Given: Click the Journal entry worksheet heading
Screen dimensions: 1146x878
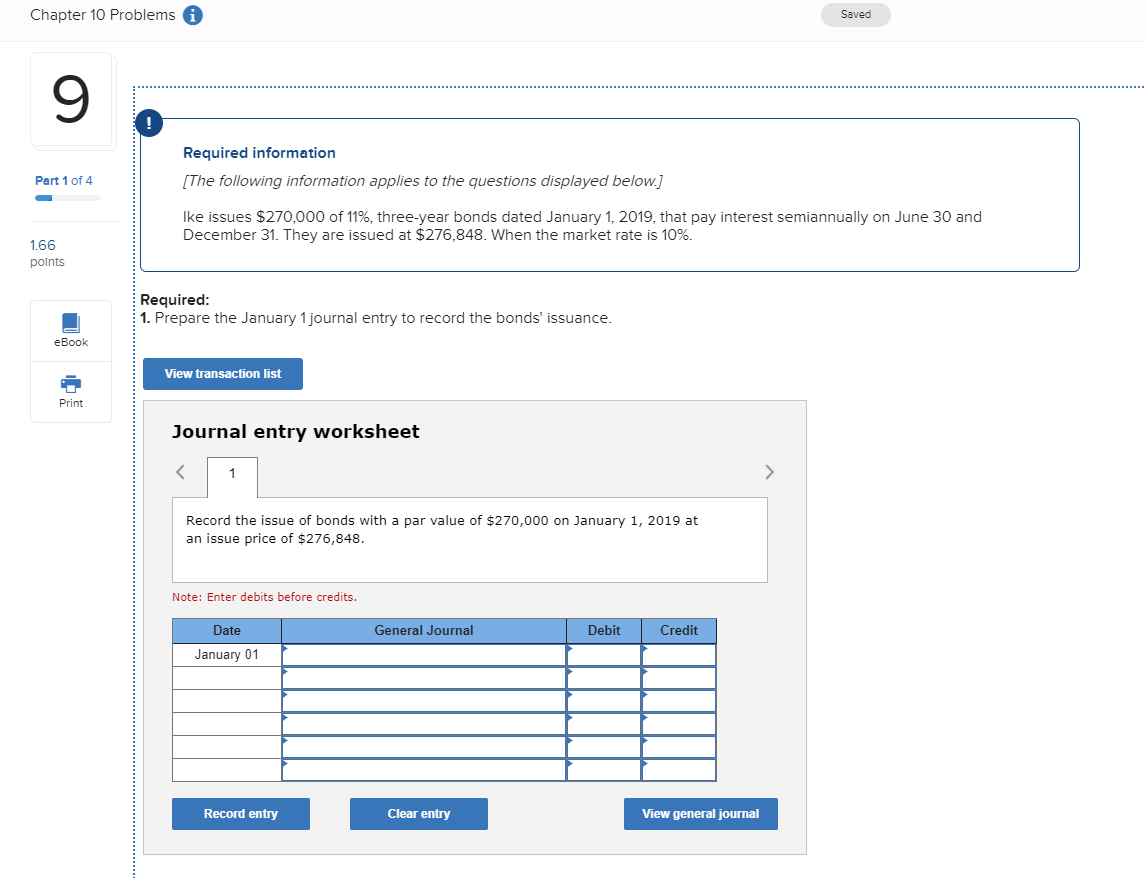Looking at the screenshot, I should pos(295,431).
